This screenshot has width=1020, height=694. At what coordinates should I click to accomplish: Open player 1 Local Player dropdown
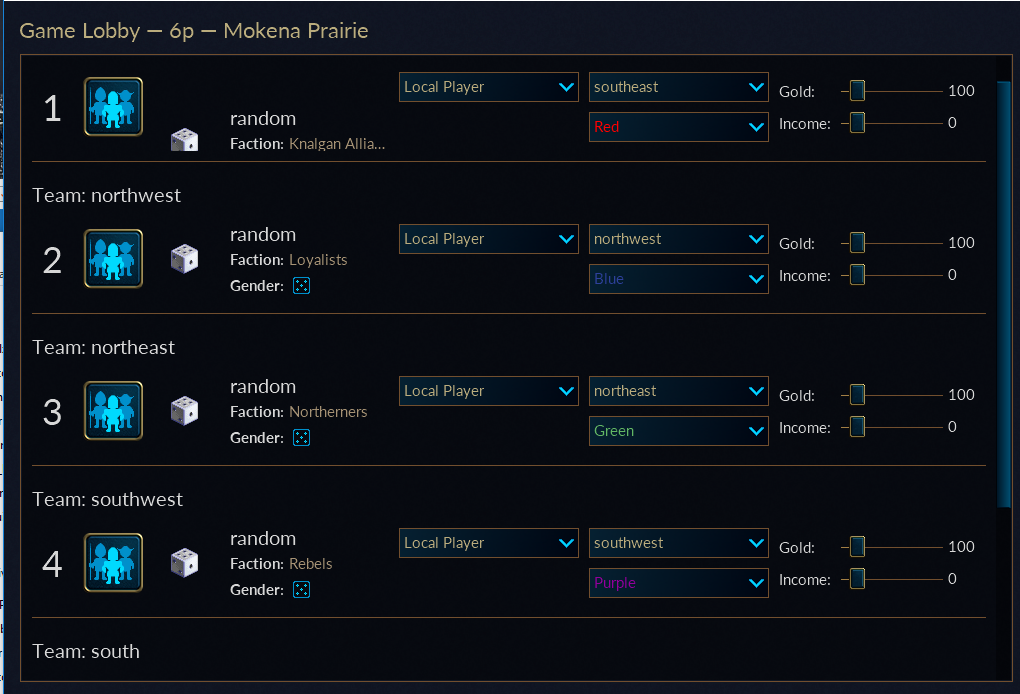489,87
